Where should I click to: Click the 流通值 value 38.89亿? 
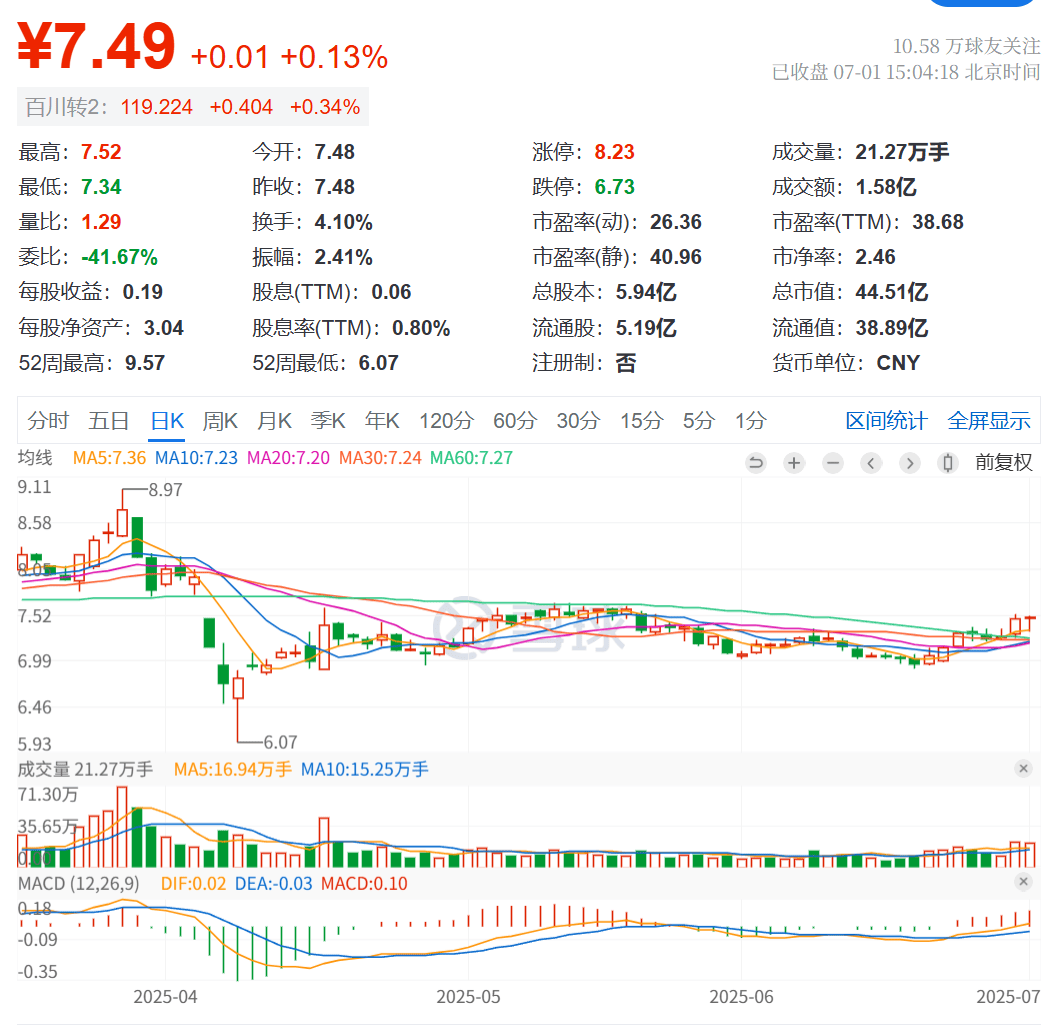[x=892, y=328]
